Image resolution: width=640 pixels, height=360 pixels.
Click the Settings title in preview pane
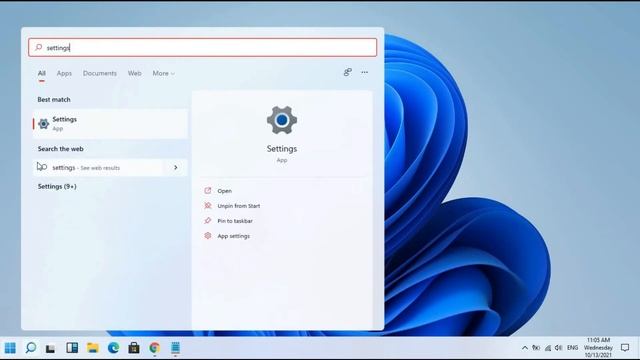[282, 149]
